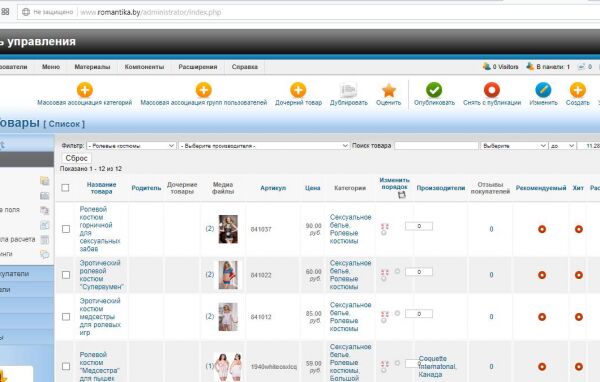600x382 pixels.
Task: Toggle Хит status for article 841037
Action: point(579,229)
